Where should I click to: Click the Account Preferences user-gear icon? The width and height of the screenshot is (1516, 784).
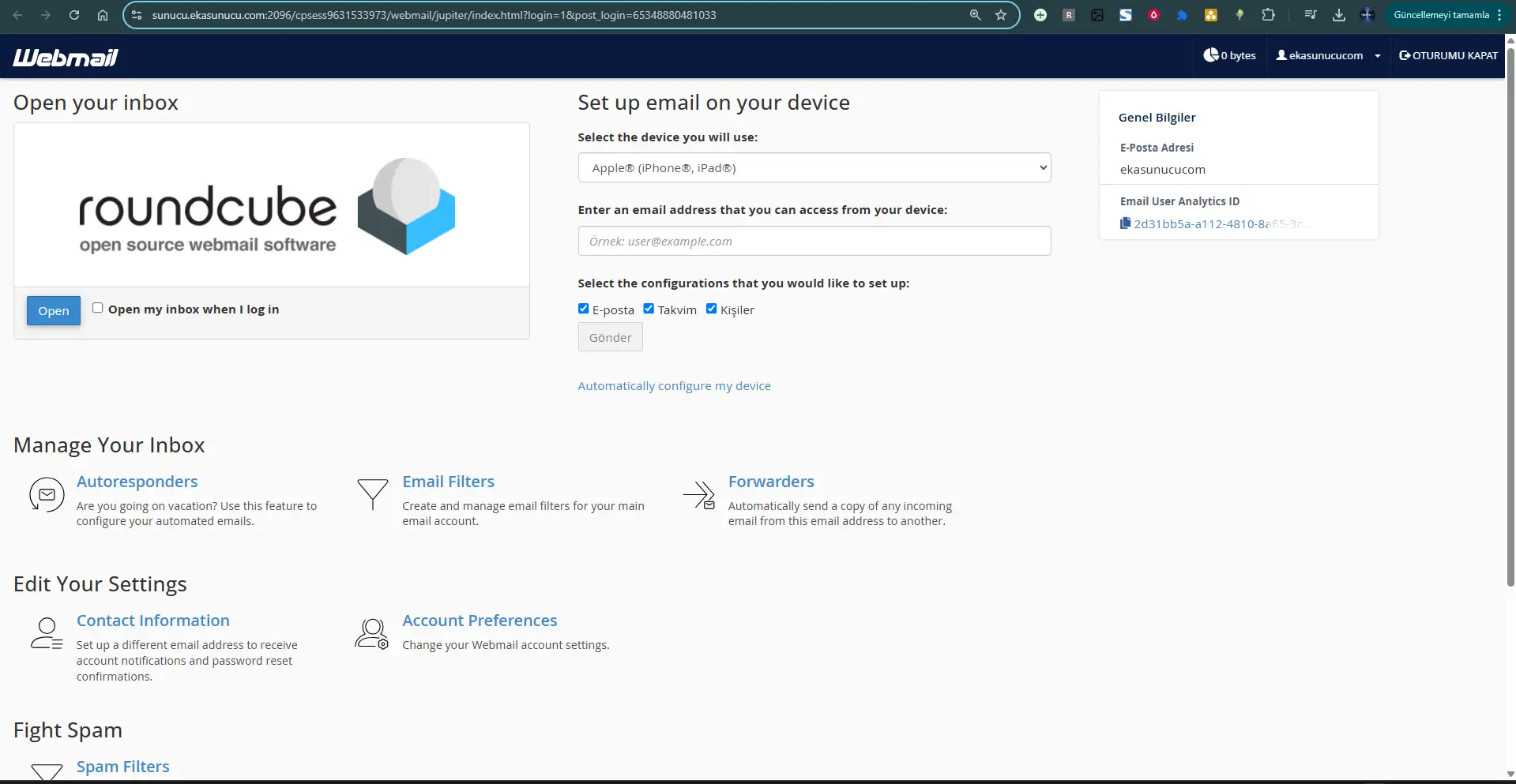pos(372,634)
